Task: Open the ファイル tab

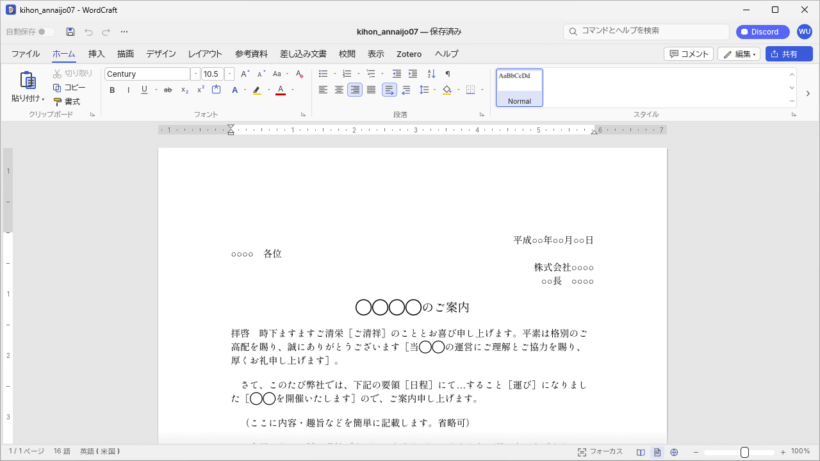Action: (25, 54)
